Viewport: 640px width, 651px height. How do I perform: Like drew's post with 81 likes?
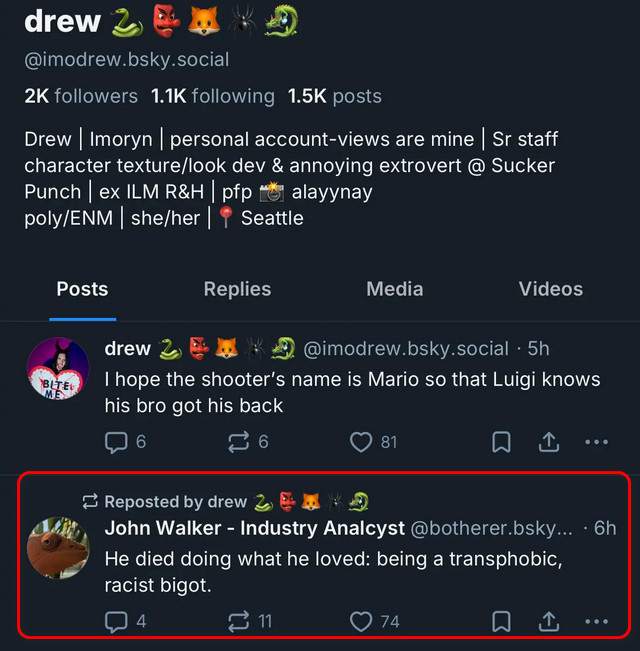pos(361,441)
